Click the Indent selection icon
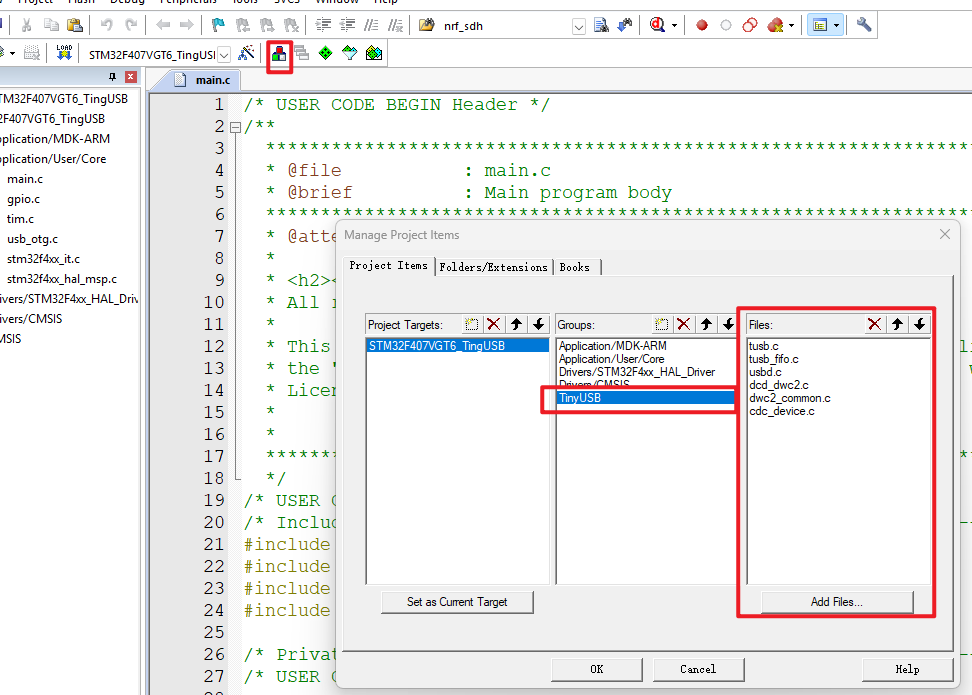The image size is (972, 695). 323,25
